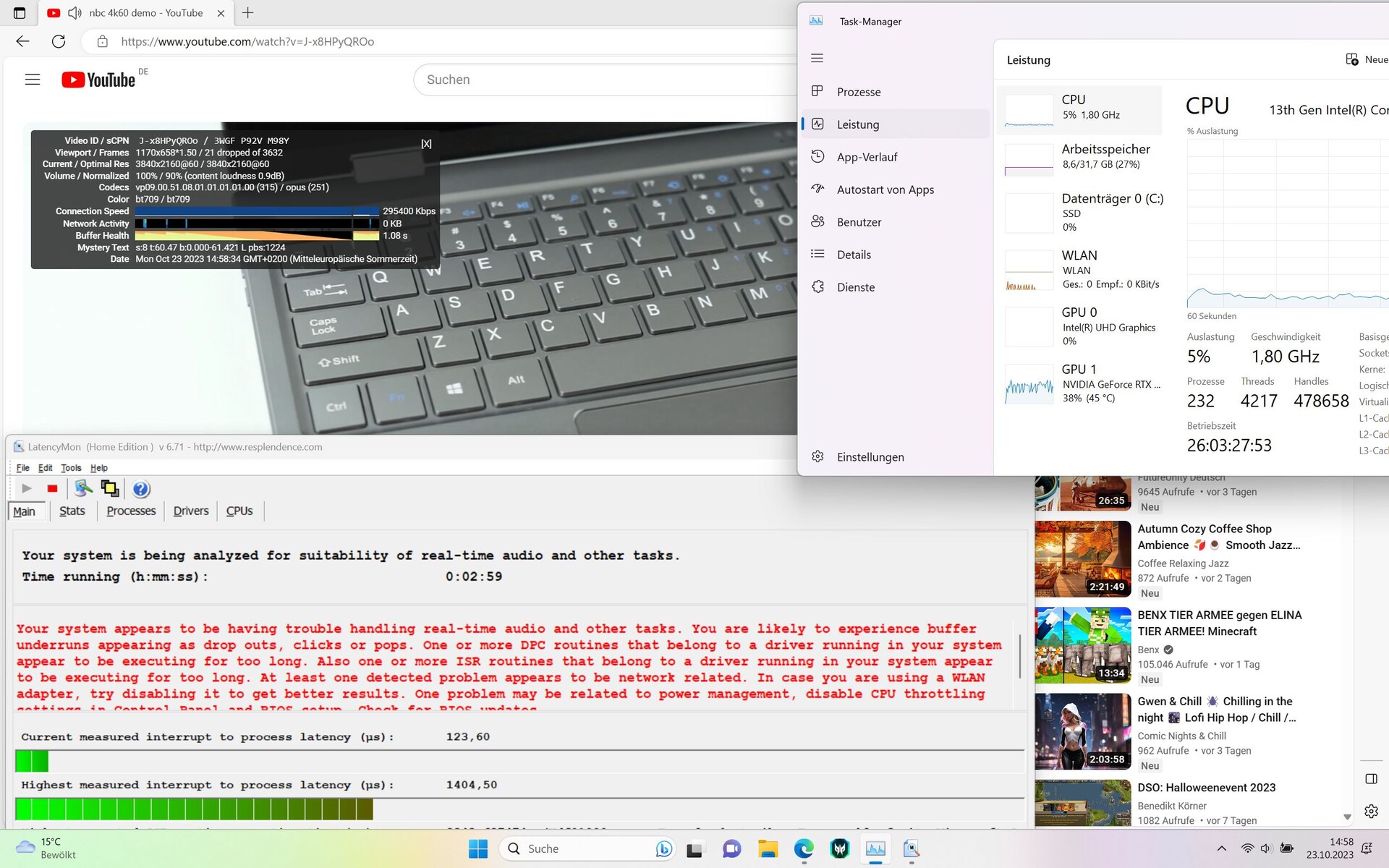1389x868 pixels.
Task: Mute the tab via speaker icon
Action: (75, 13)
